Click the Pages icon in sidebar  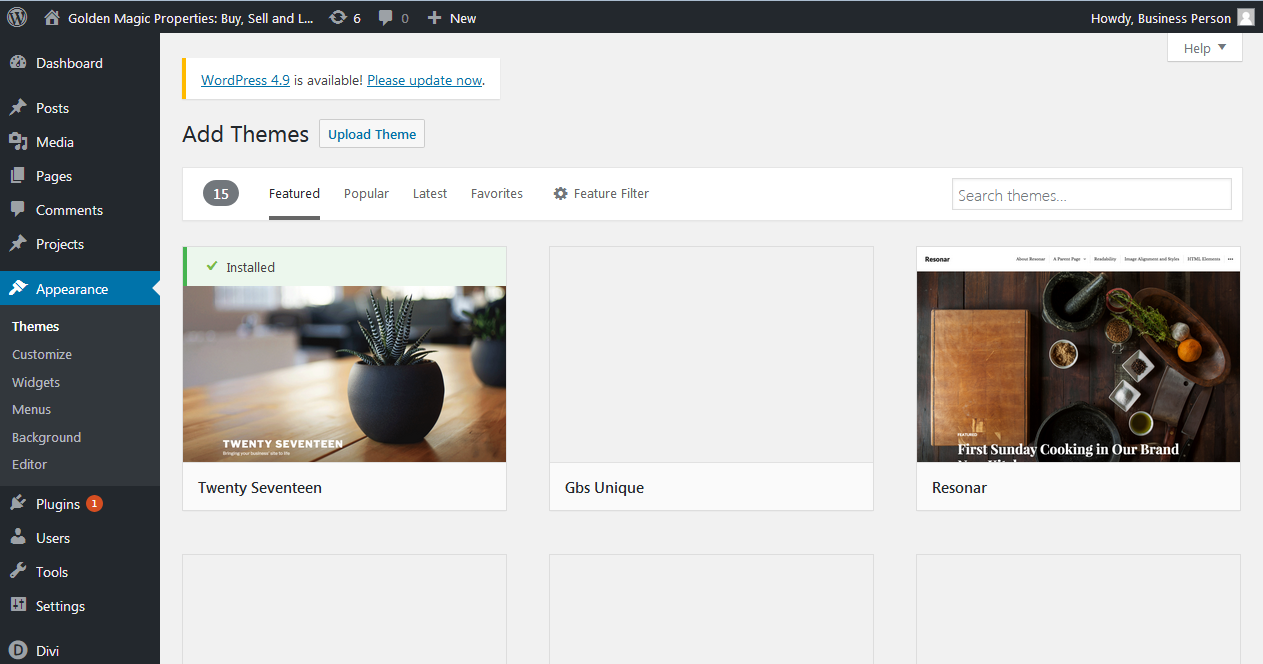18,176
